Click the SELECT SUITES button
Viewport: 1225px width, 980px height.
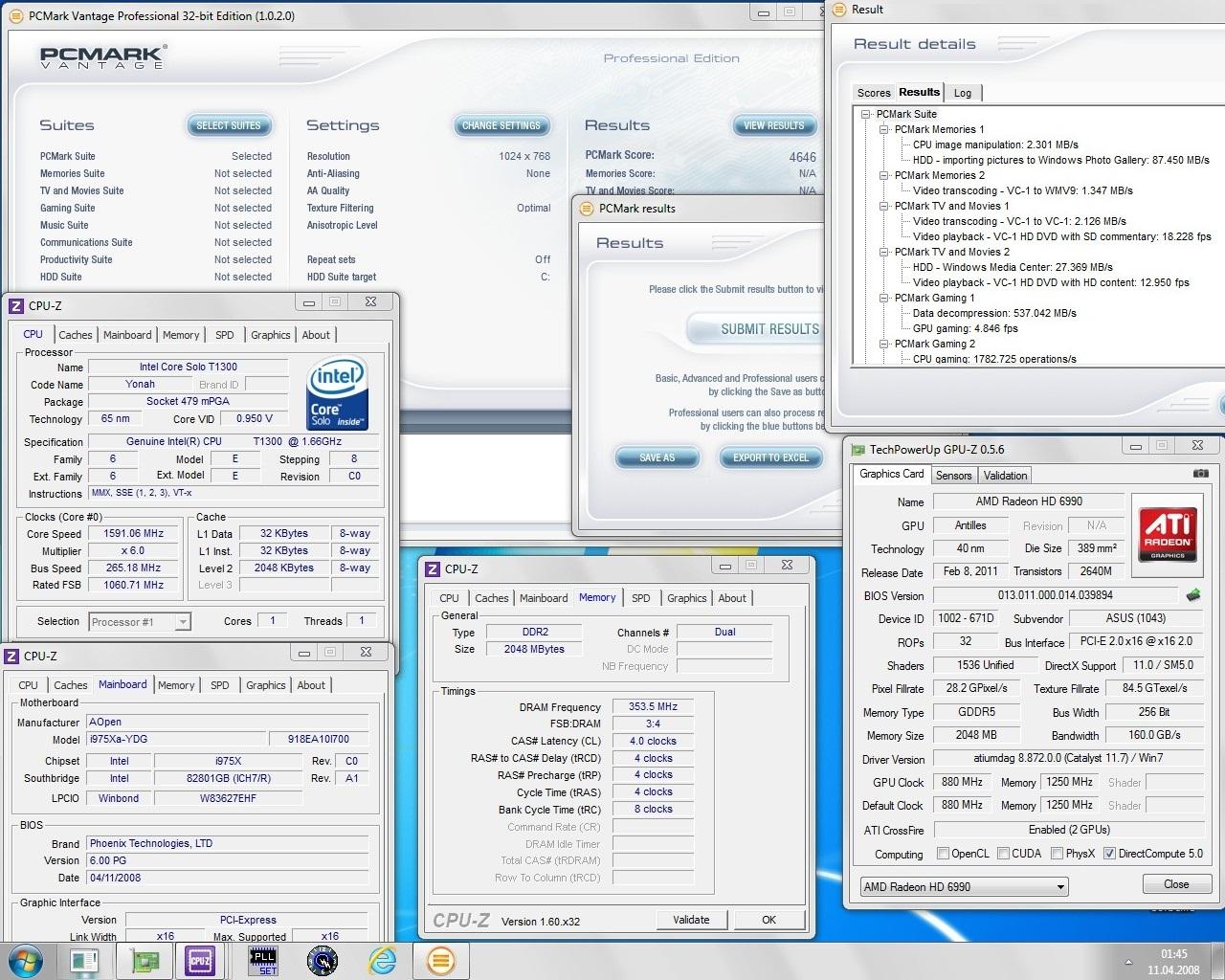pyautogui.click(x=229, y=125)
